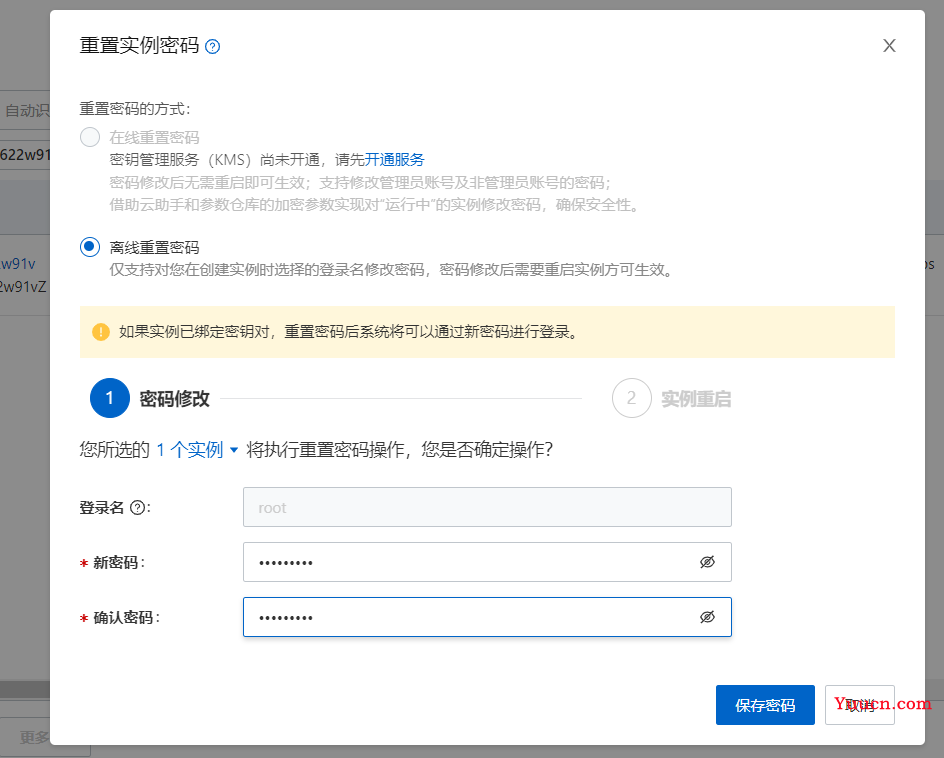Viewport: 944px width, 758px height.
Task: Click the 保存密码 button
Action: (x=765, y=705)
